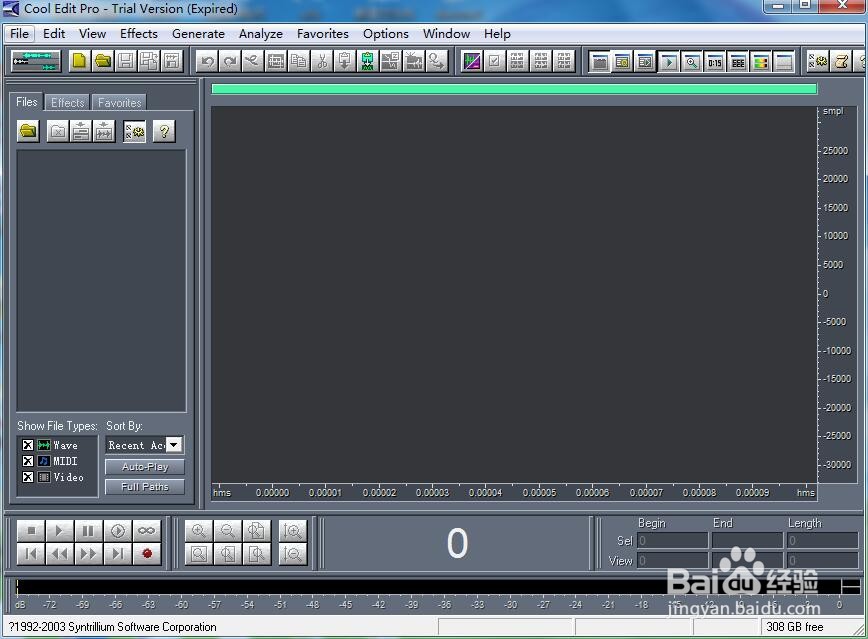The height and width of the screenshot is (639, 868).
Task: Toggle the MIDI file type checkbox
Action: (28, 461)
